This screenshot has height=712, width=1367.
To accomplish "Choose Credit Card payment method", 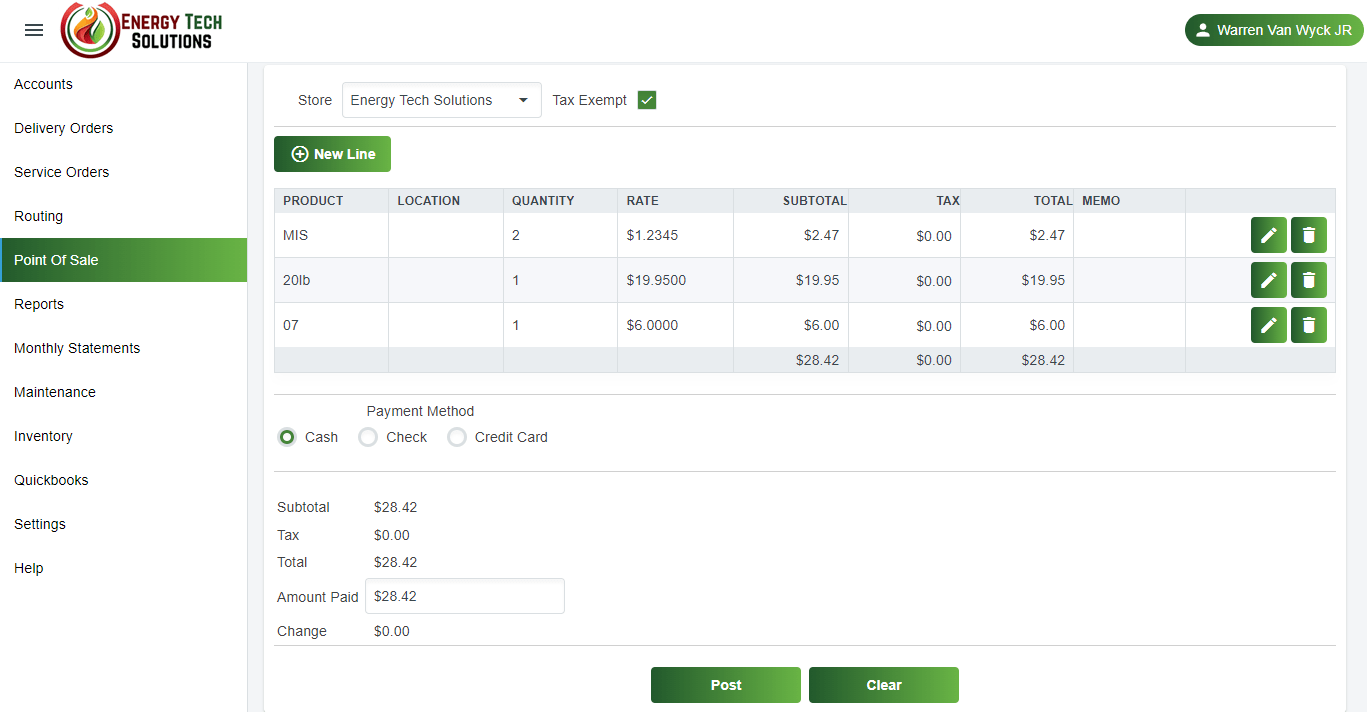I will (x=457, y=437).
